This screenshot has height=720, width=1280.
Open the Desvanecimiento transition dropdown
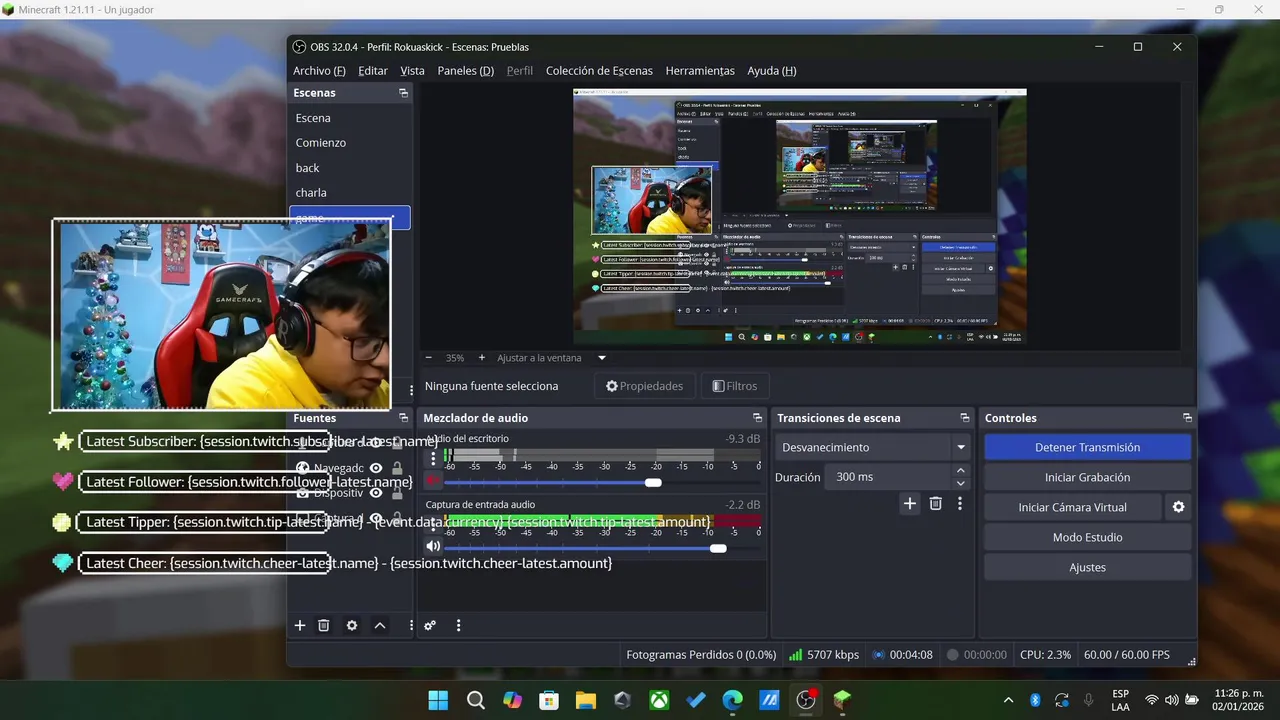[874, 447]
